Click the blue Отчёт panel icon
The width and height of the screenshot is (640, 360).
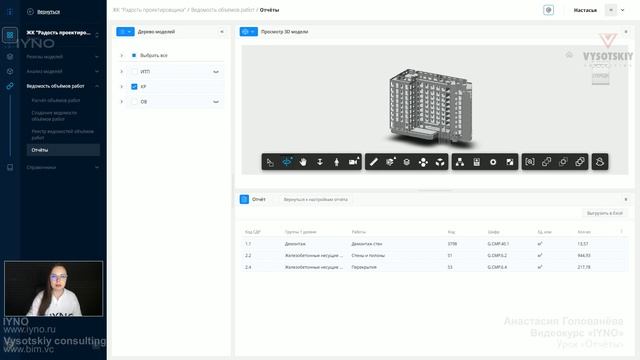[x=244, y=199]
